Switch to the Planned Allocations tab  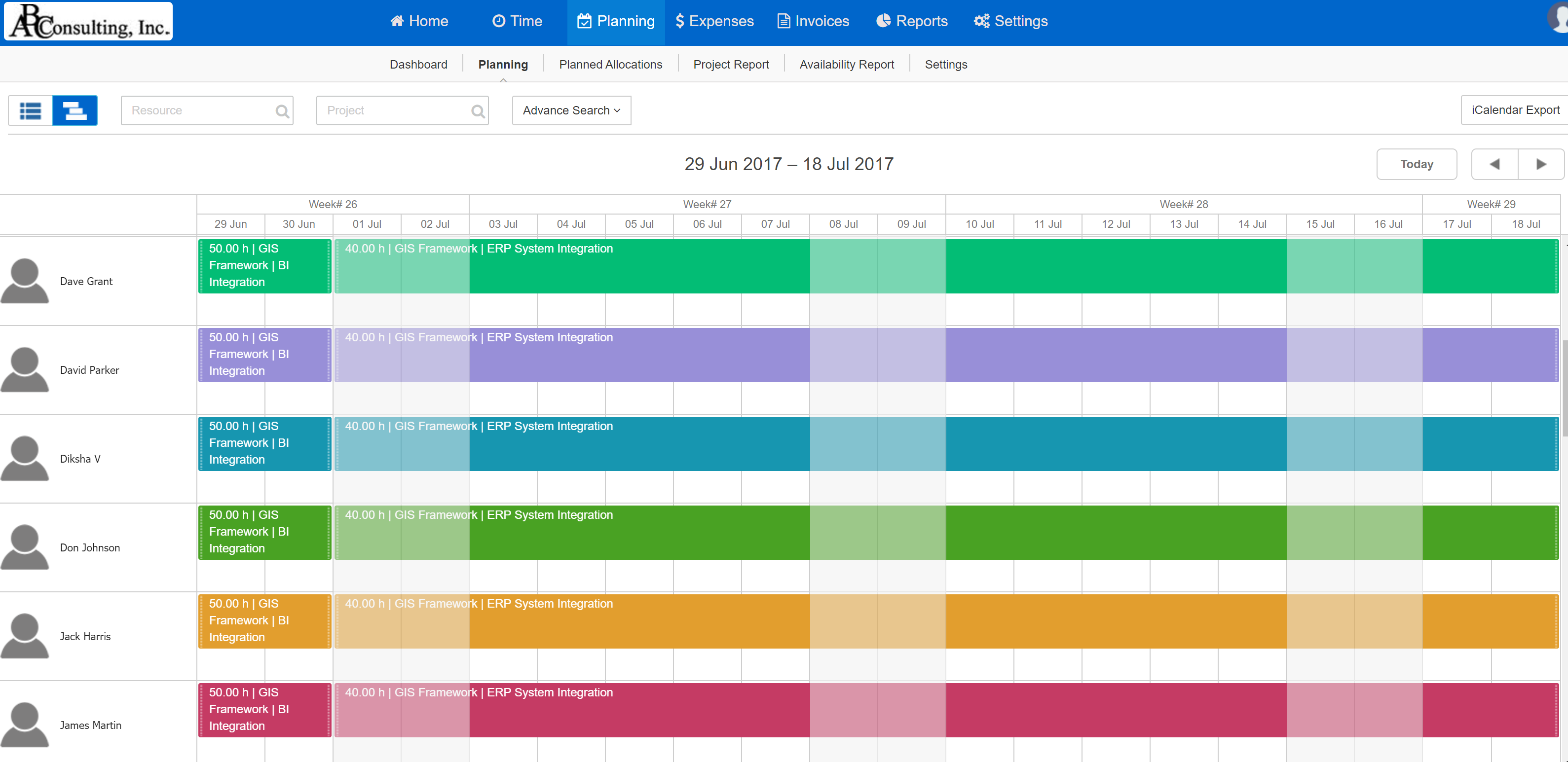610,64
